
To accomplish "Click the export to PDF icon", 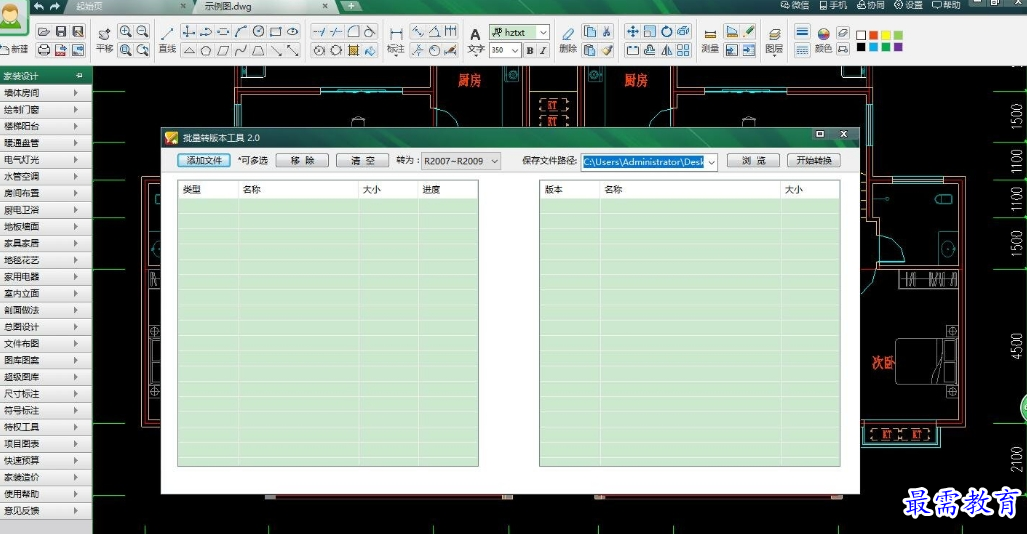I will (x=61, y=49).
